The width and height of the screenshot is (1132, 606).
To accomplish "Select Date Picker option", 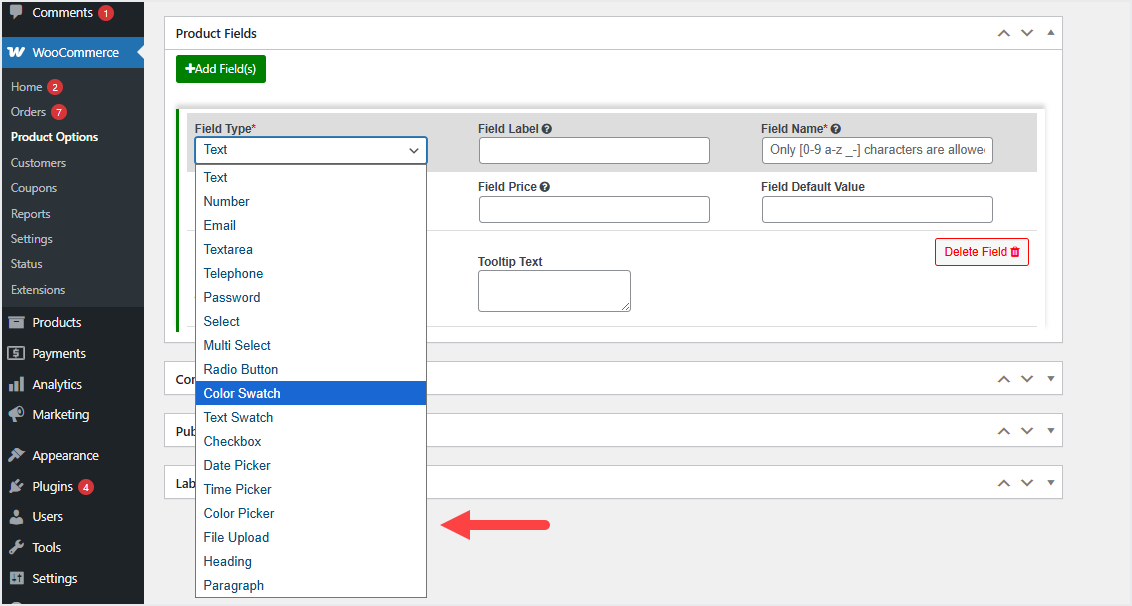I will point(310,465).
